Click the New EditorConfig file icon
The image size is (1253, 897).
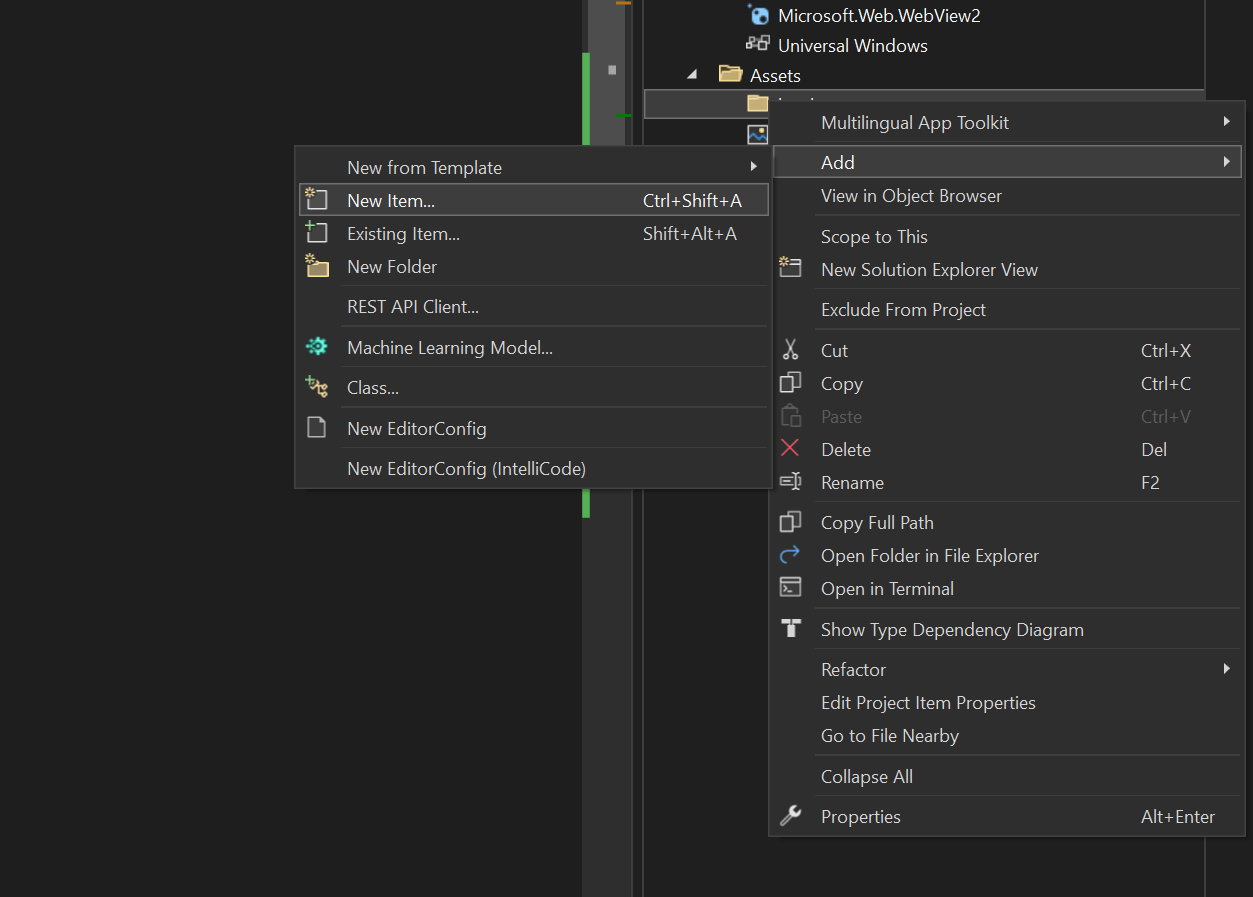click(316, 428)
